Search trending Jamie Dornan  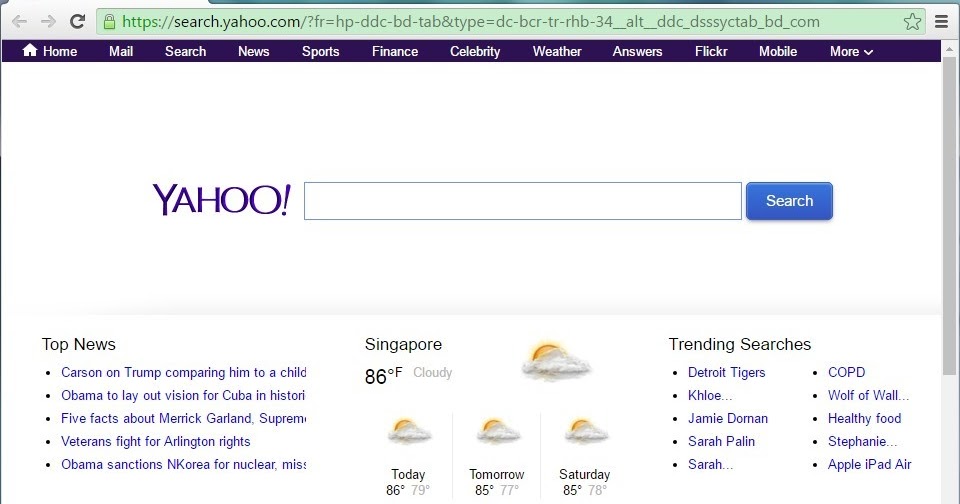[x=728, y=418]
